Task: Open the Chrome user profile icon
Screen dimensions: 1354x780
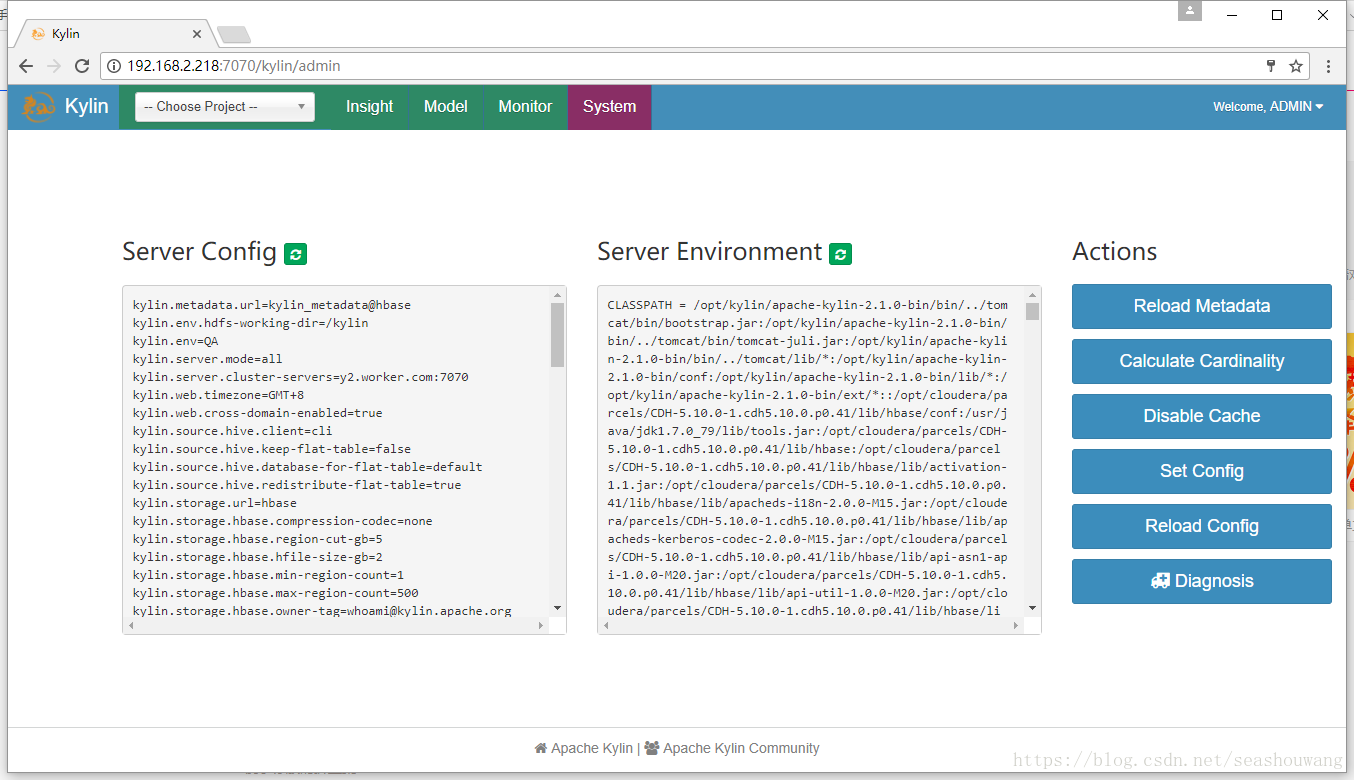Action: coord(1190,11)
